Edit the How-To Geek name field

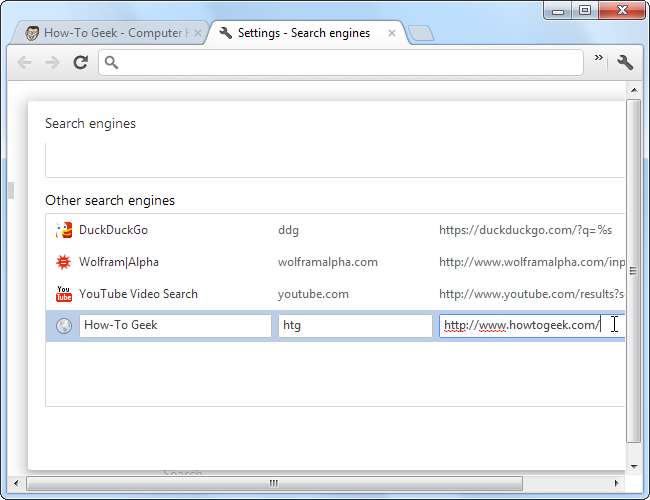[175, 325]
